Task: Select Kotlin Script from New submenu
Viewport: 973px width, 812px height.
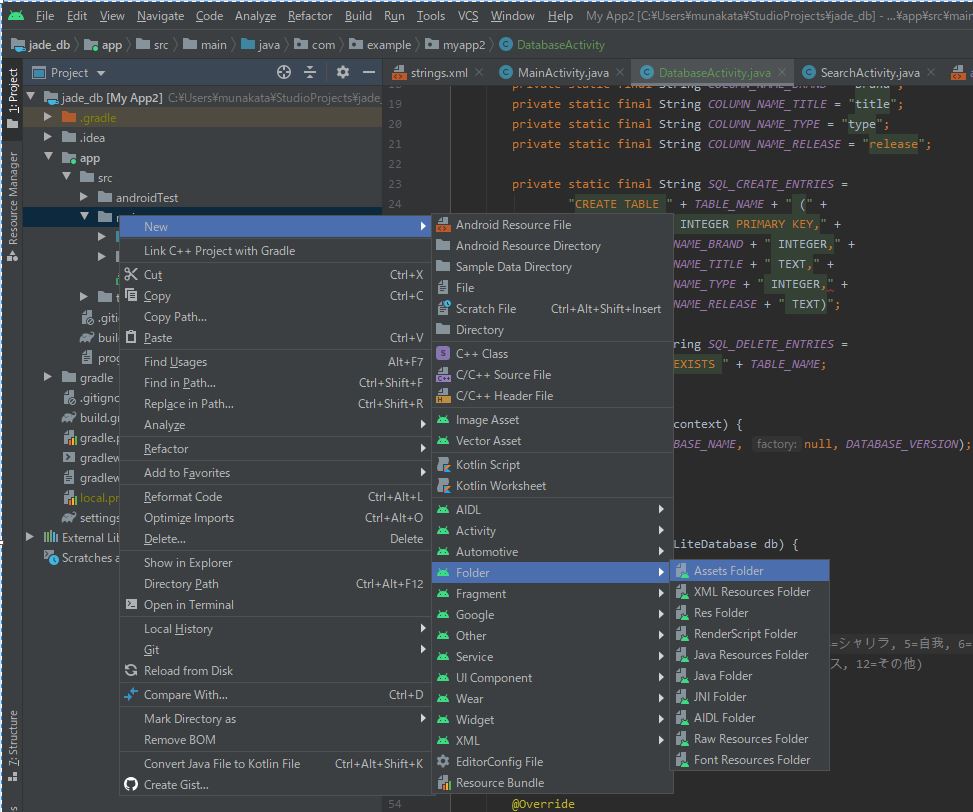Action: click(487, 464)
